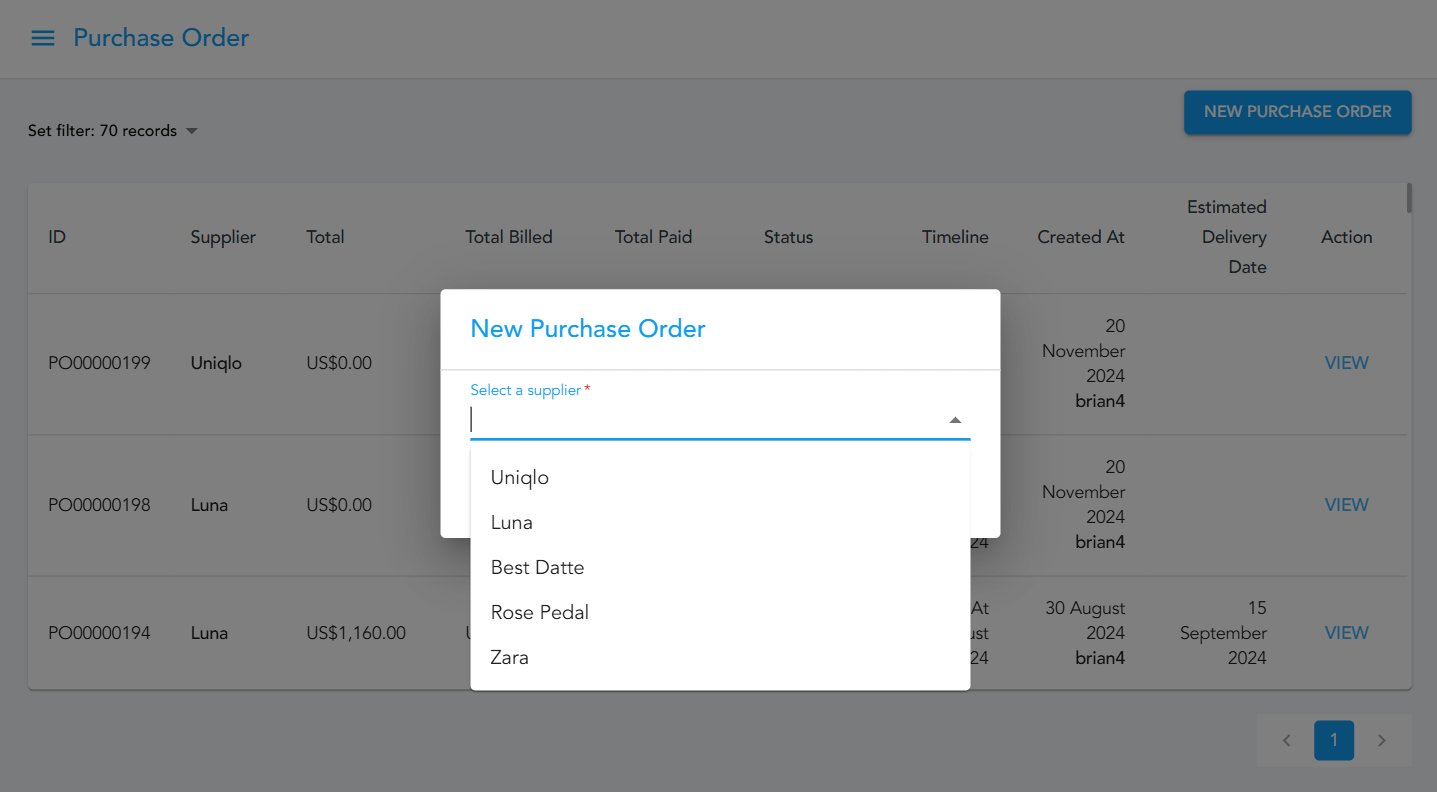View purchase order PO00000194
Image resolution: width=1437 pixels, height=792 pixels.
coord(1346,633)
